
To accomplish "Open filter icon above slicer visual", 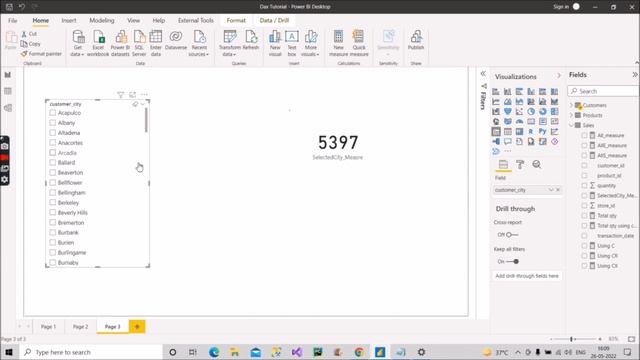I will click(120, 95).
